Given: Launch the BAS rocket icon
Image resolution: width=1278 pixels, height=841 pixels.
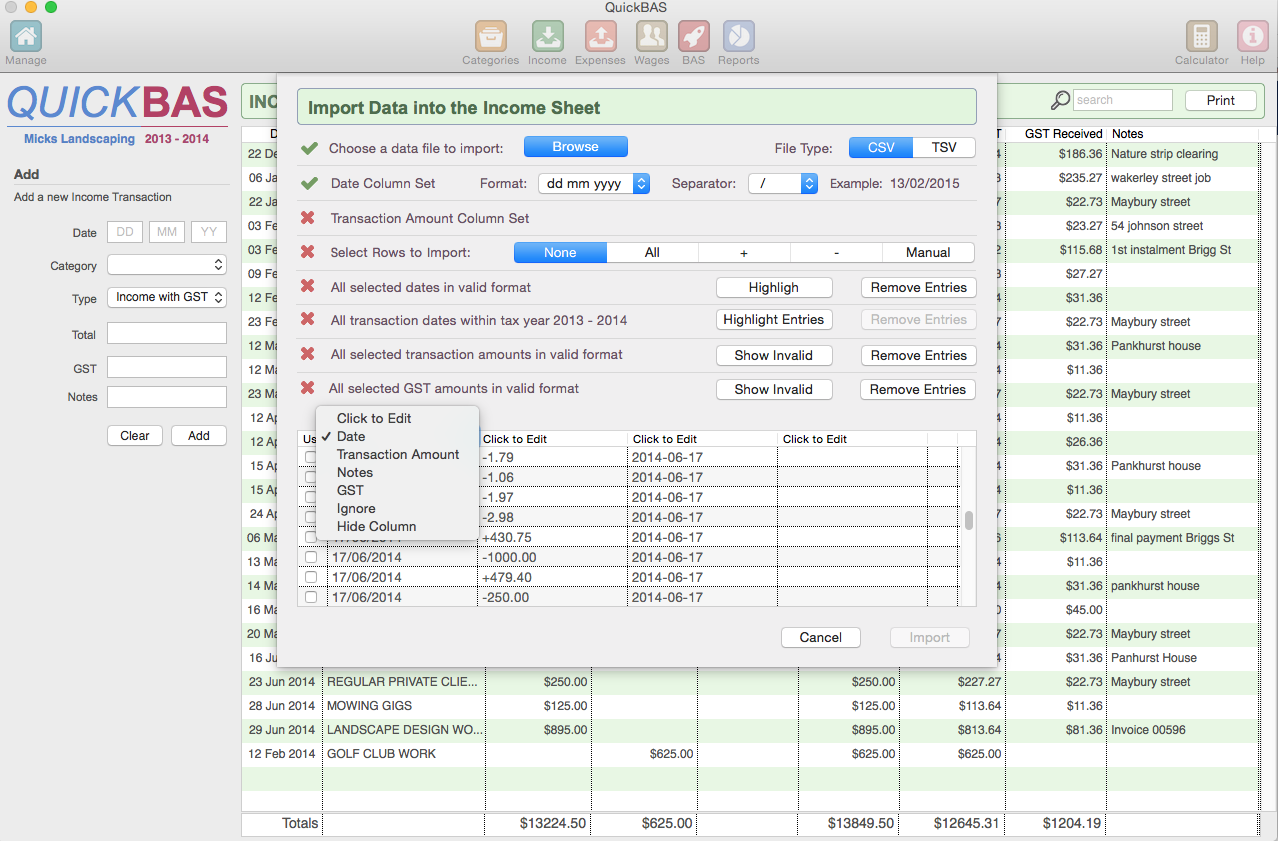Looking at the screenshot, I should pyautogui.click(x=694, y=37).
